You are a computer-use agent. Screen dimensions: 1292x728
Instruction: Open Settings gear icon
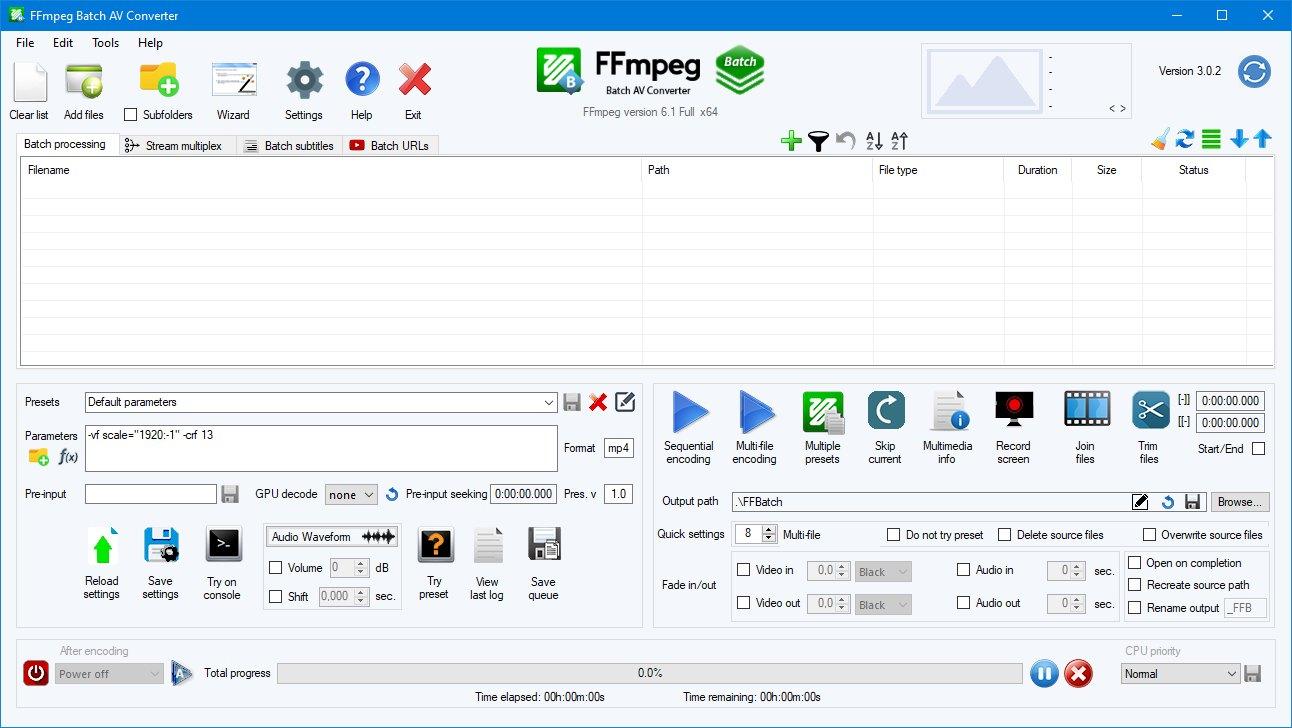[304, 81]
